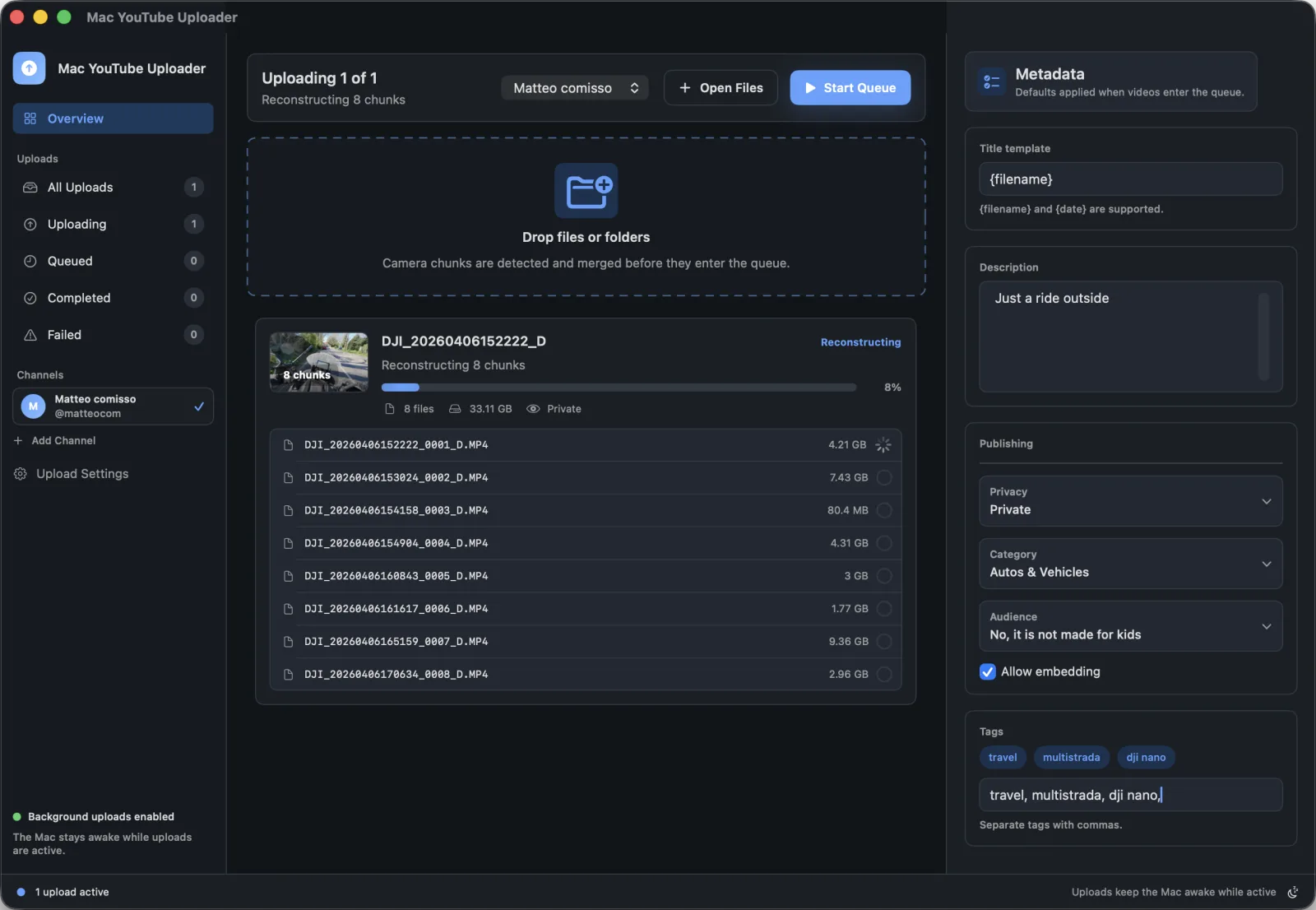Click the file icon for DJI_20260406154158_0003_D.MP4
This screenshot has height=910, width=1316.
click(x=289, y=511)
